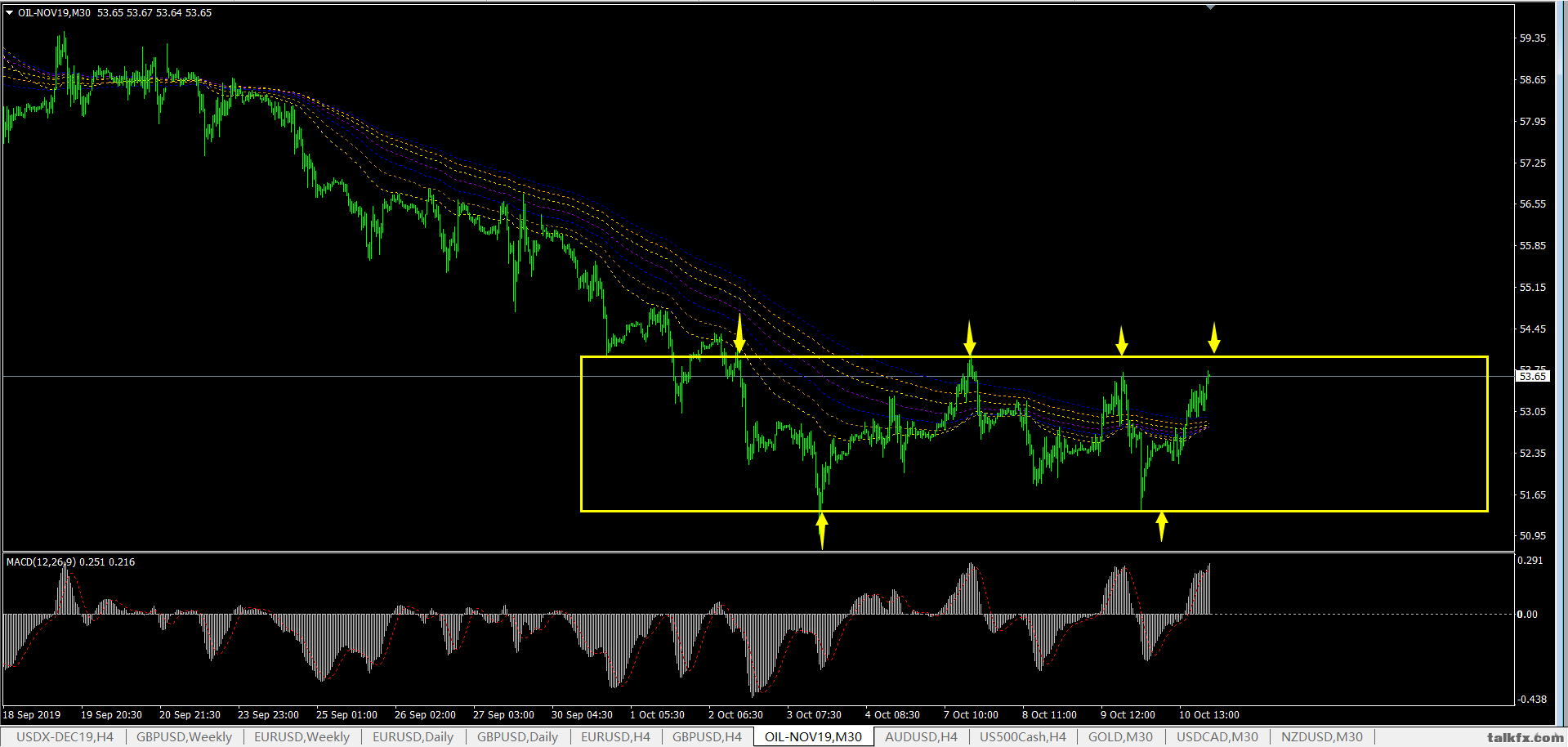The width and height of the screenshot is (1568, 747).
Task: Click the OIL-NOV19,M30 symbol title text
Action: click(54, 13)
